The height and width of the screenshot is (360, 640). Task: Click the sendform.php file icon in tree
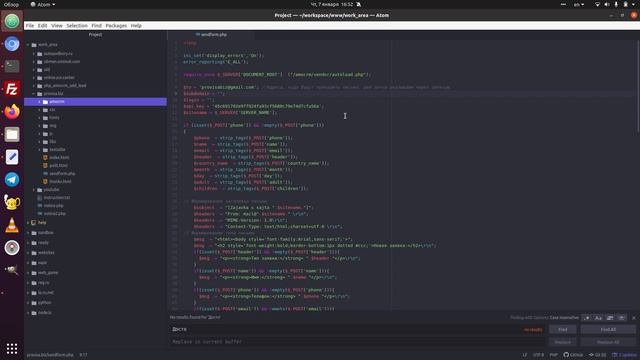(x=45, y=173)
